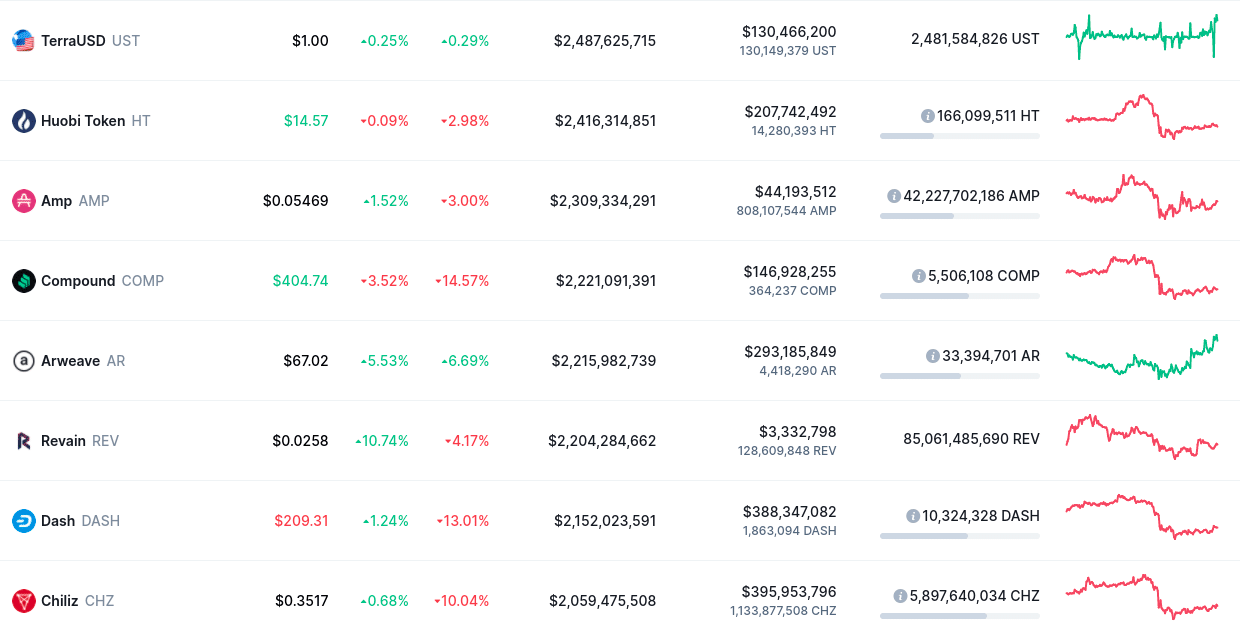Click the info icon beside 42,227,702,186 AMP
Image resolution: width=1240 pixels, height=640 pixels.
click(x=894, y=196)
